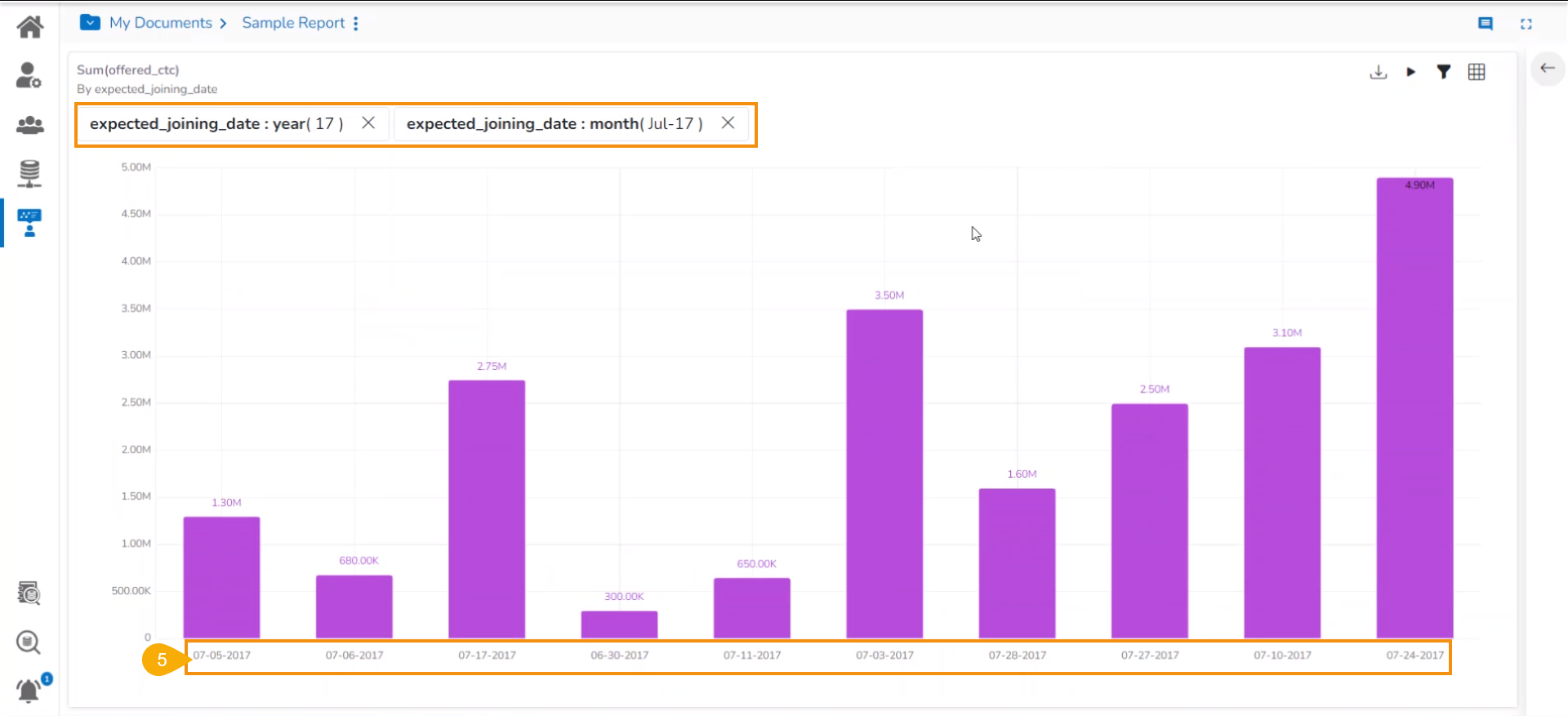Screen dimensions: 1568x716
Task: Open the magnifier search icon in sidebar
Action: [29, 643]
